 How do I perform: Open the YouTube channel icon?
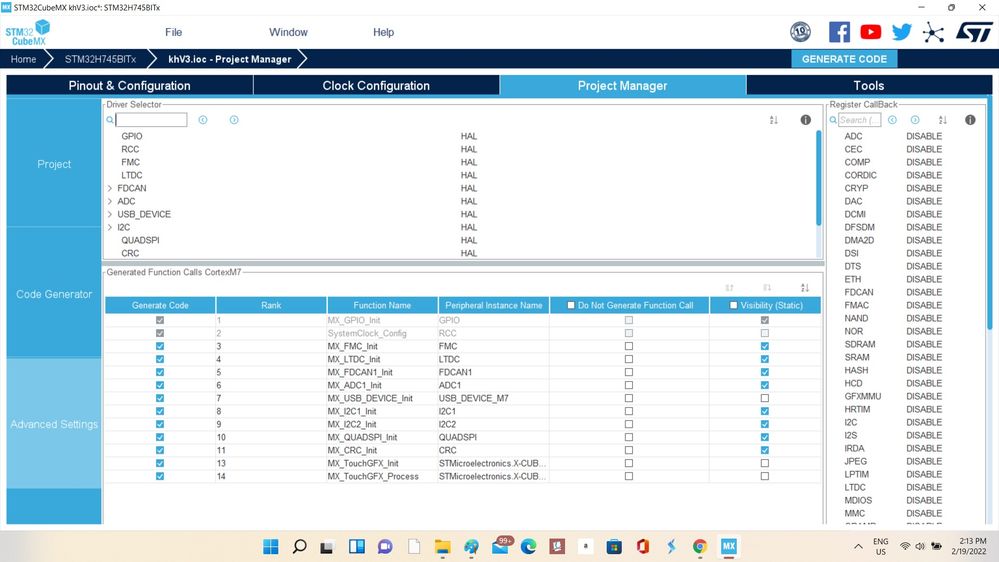tap(870, 32)
